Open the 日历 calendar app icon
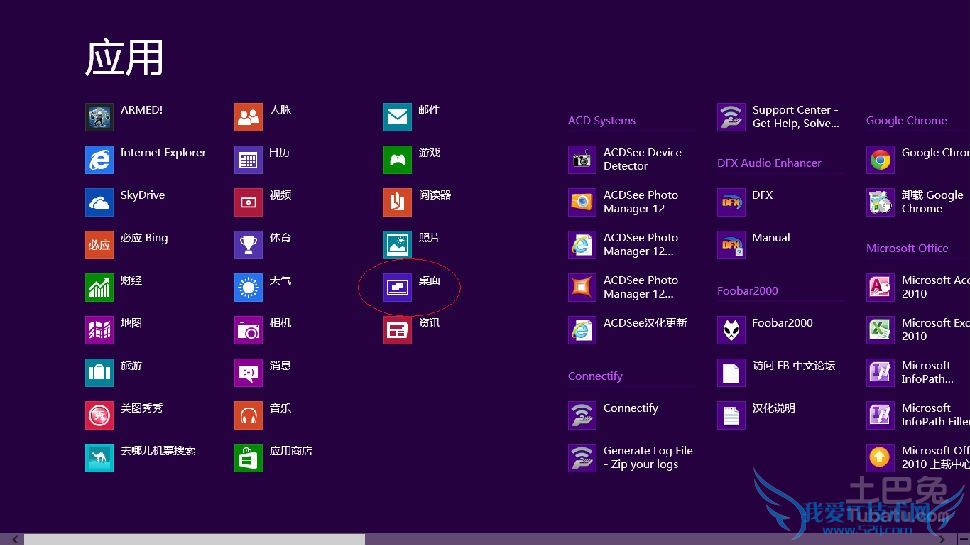Image resolution: width=970 pixels, height=545 pixels. point(248,160)
